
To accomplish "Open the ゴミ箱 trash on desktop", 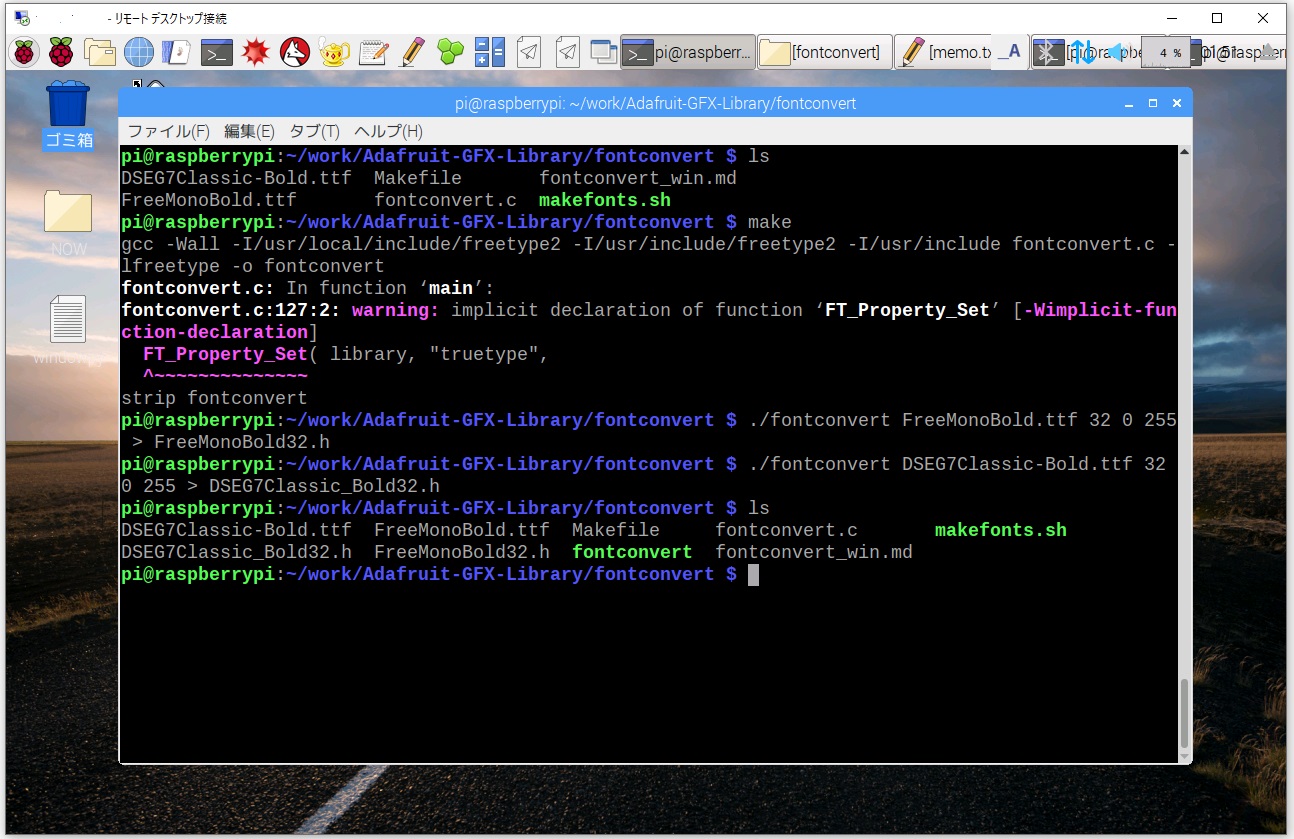I will [x=68, y=113].
